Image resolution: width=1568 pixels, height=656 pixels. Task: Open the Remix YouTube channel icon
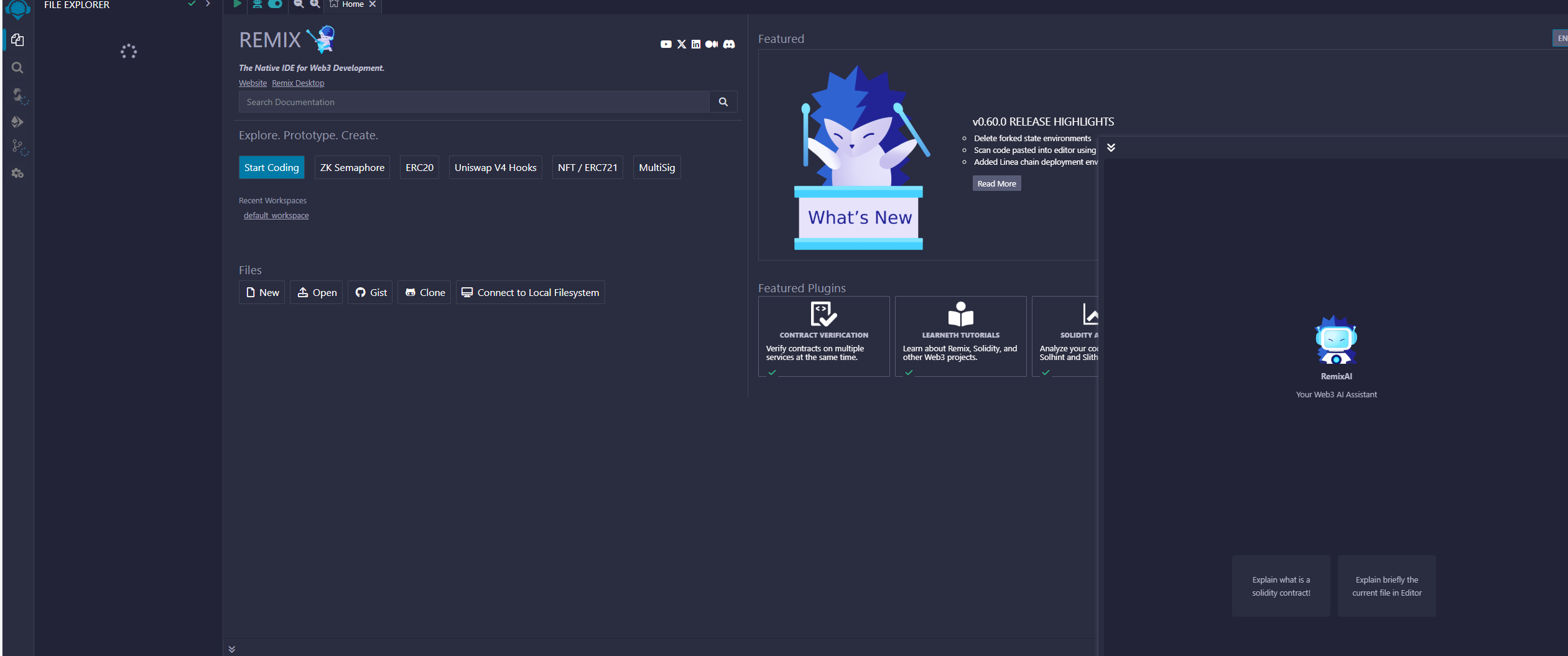(666, 44)
